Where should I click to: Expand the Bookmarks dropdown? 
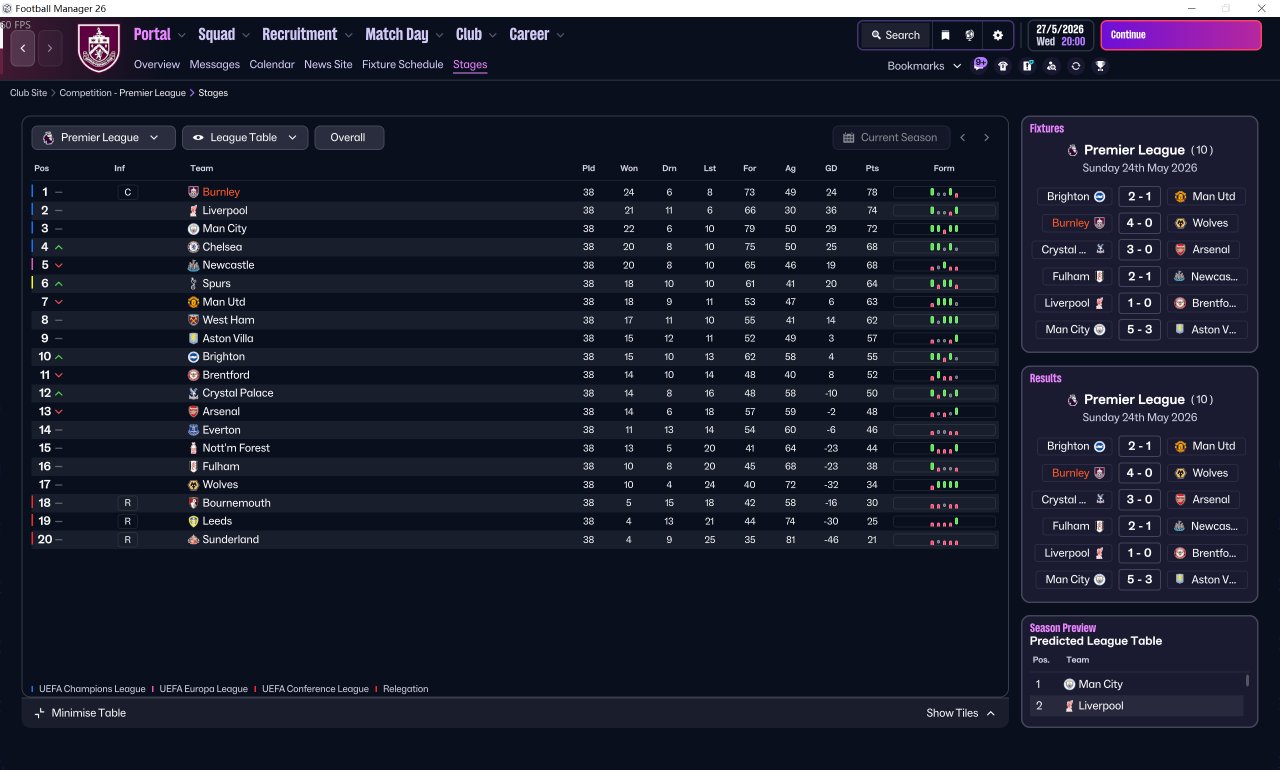[924, 66]
